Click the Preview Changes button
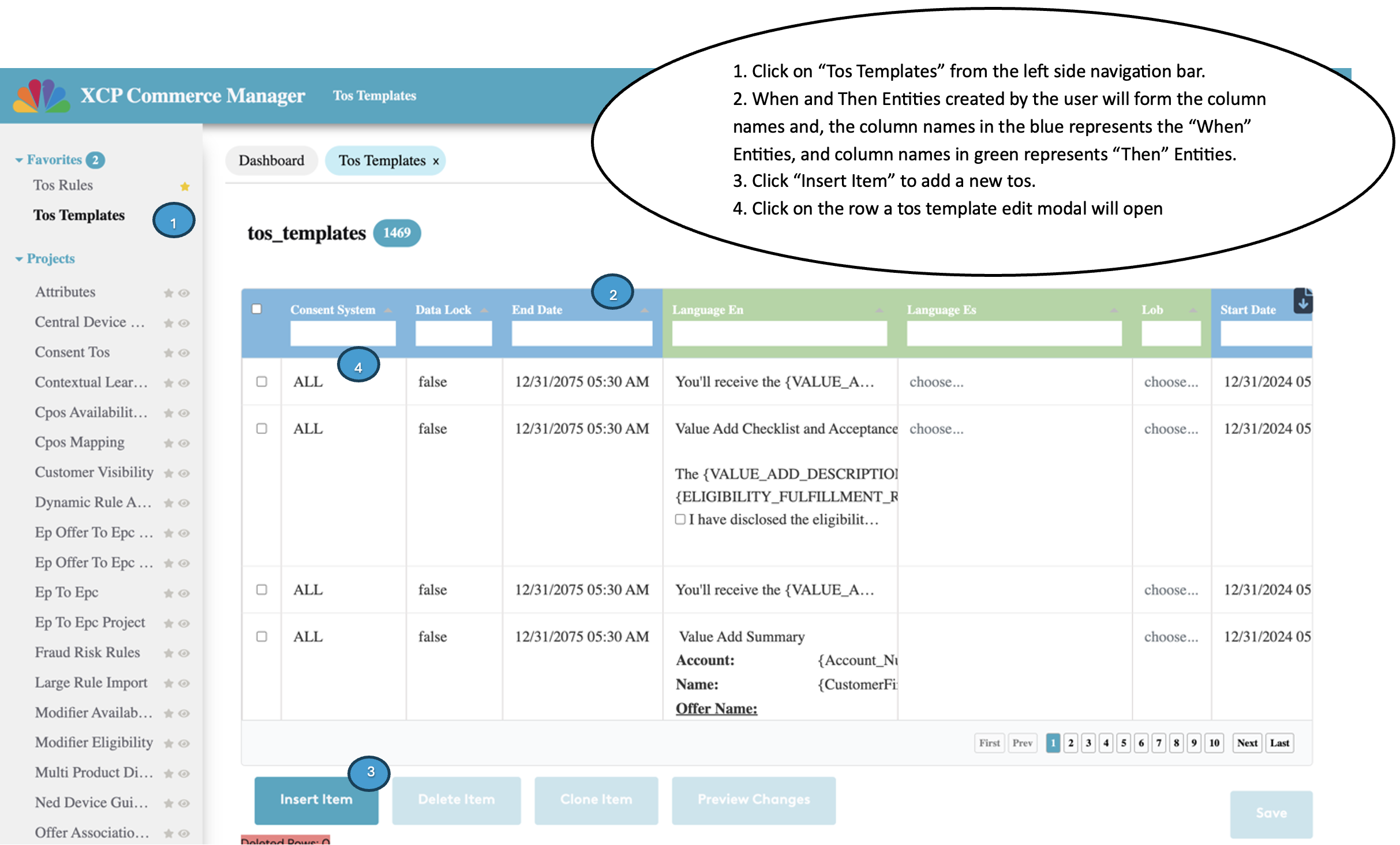The height and width of the screenshot is (845, 1400). (754, 800)
